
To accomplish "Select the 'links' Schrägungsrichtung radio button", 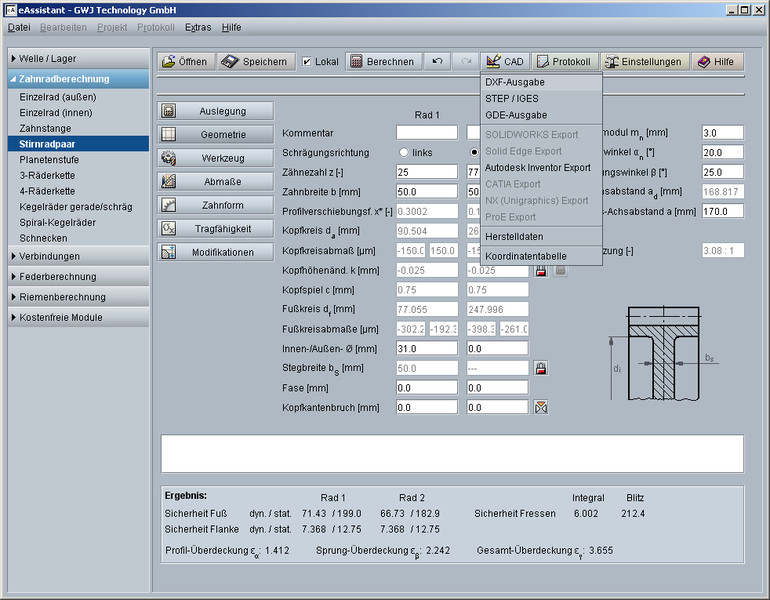I will point(404,153).
